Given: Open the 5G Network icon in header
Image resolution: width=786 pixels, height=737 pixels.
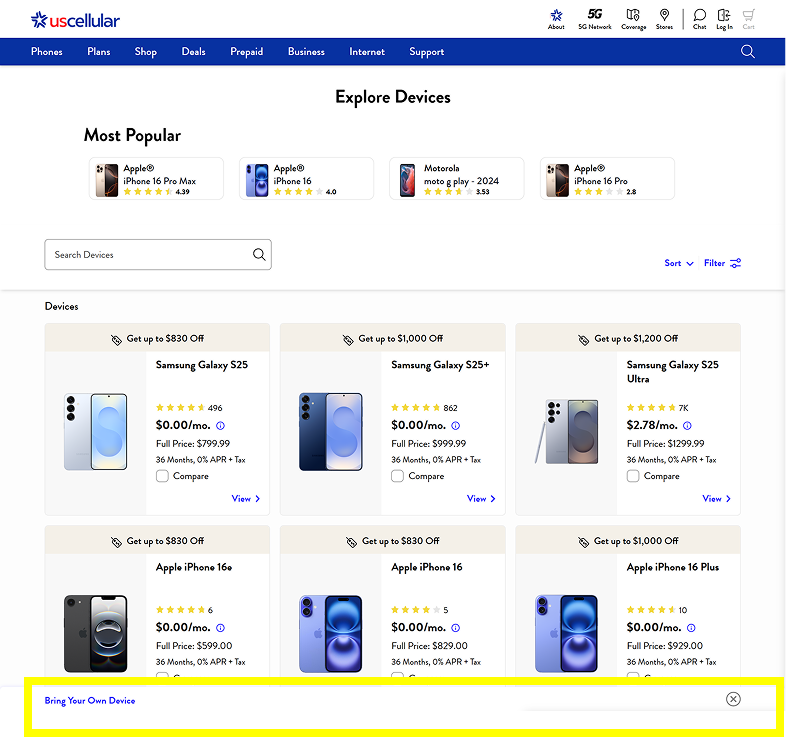Looking at the screenshot, I should coord(594,19).
